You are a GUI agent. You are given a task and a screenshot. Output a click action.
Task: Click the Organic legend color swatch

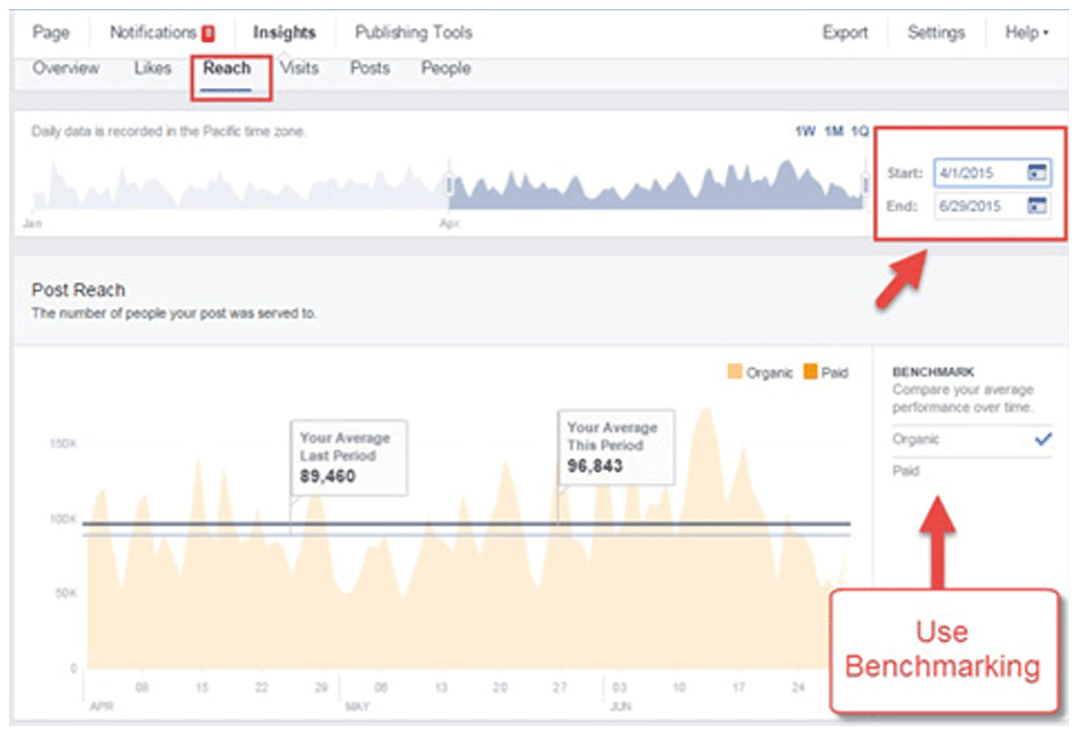(x=734, y=373)
